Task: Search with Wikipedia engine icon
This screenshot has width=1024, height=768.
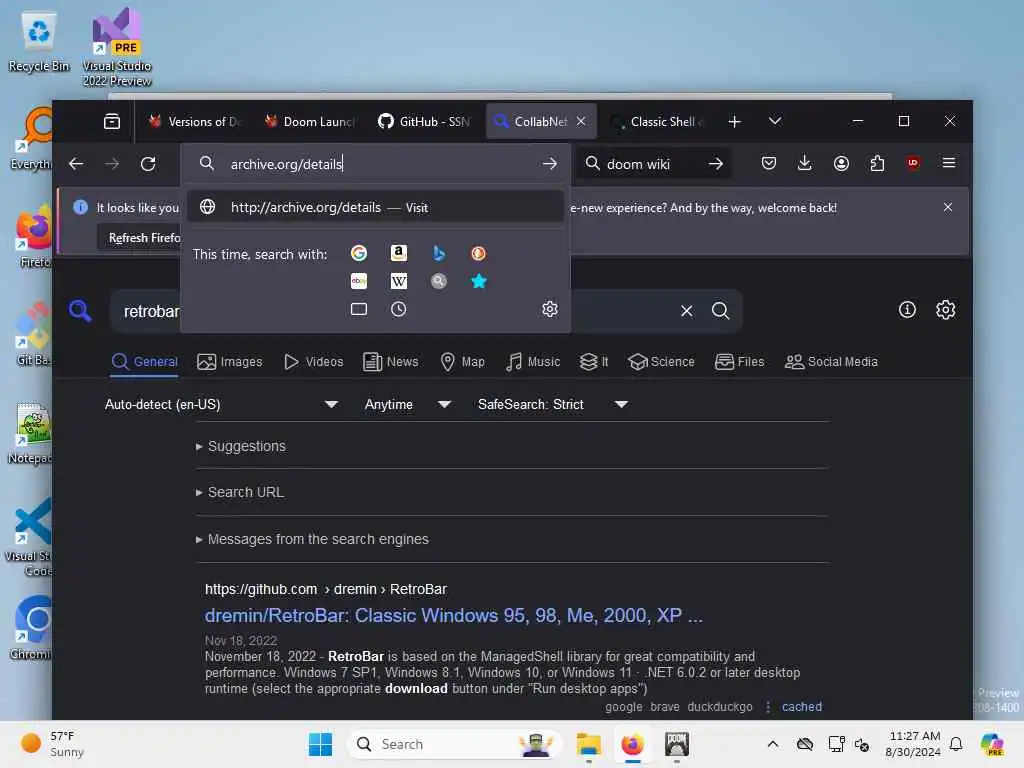Action: 398,281
